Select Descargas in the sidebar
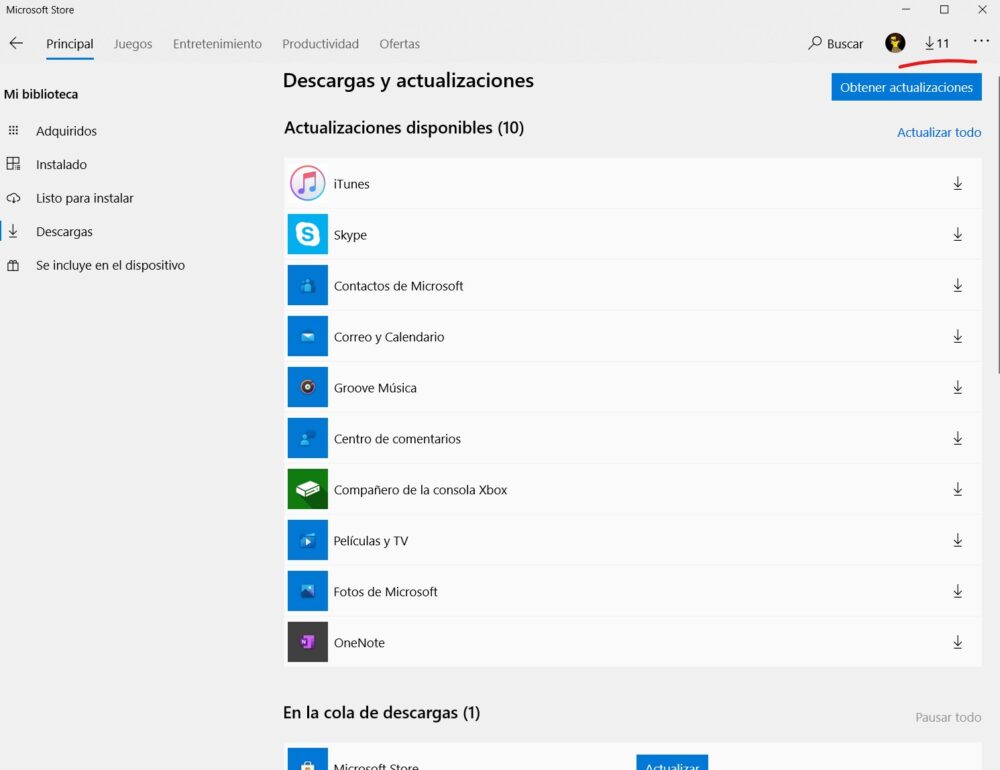1000x770 pixels. pyautogui.click(x=65, y=231)
